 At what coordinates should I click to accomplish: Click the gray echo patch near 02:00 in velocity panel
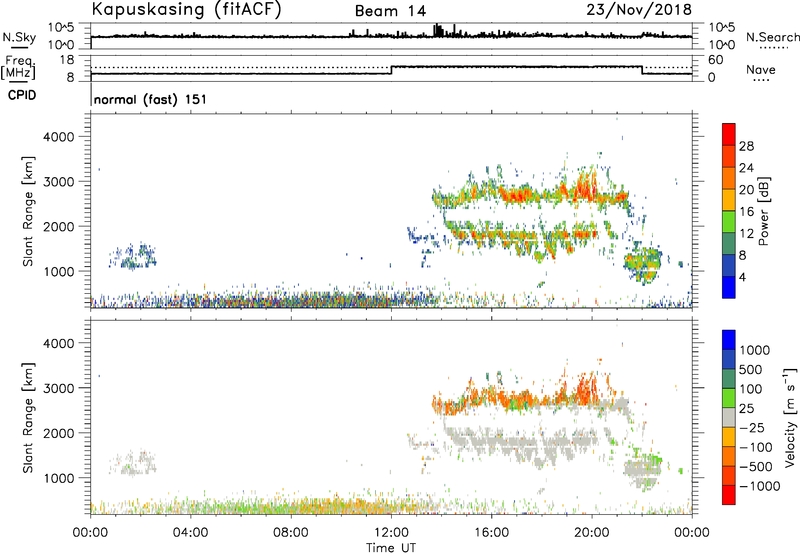133,463
